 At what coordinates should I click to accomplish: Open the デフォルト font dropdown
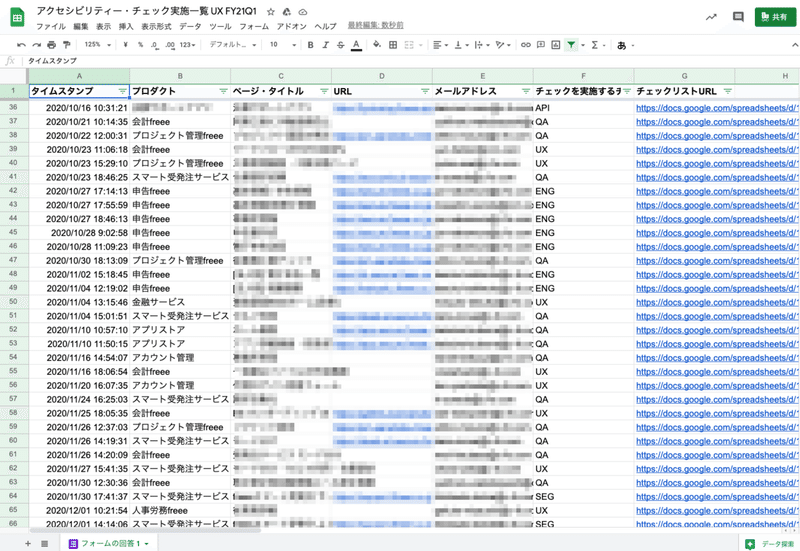pos(233,45)
